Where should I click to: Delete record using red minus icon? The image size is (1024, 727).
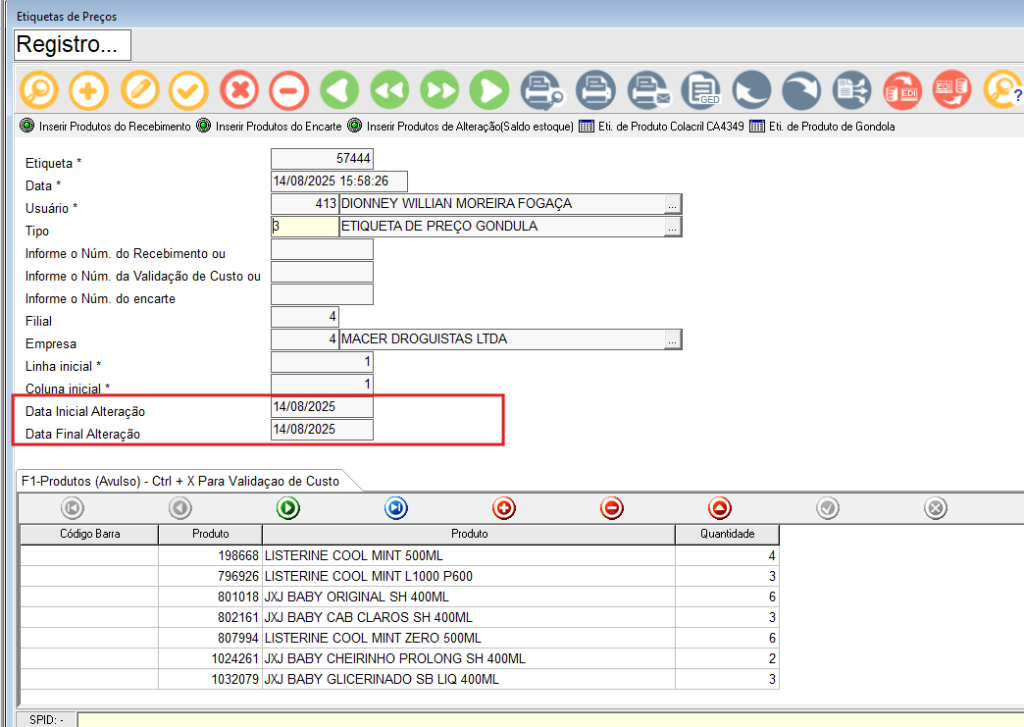pos(288,90)
